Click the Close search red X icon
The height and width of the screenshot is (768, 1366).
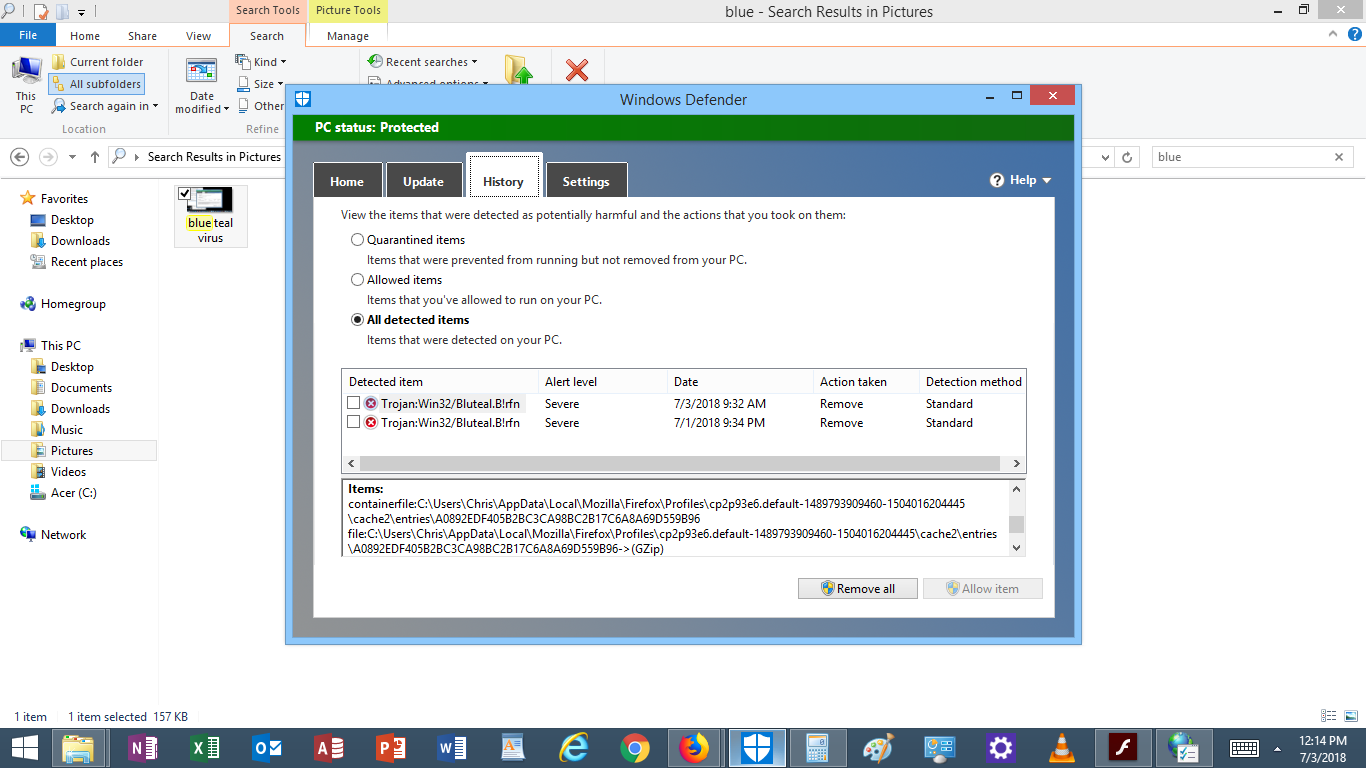click(x=577, y=70)
